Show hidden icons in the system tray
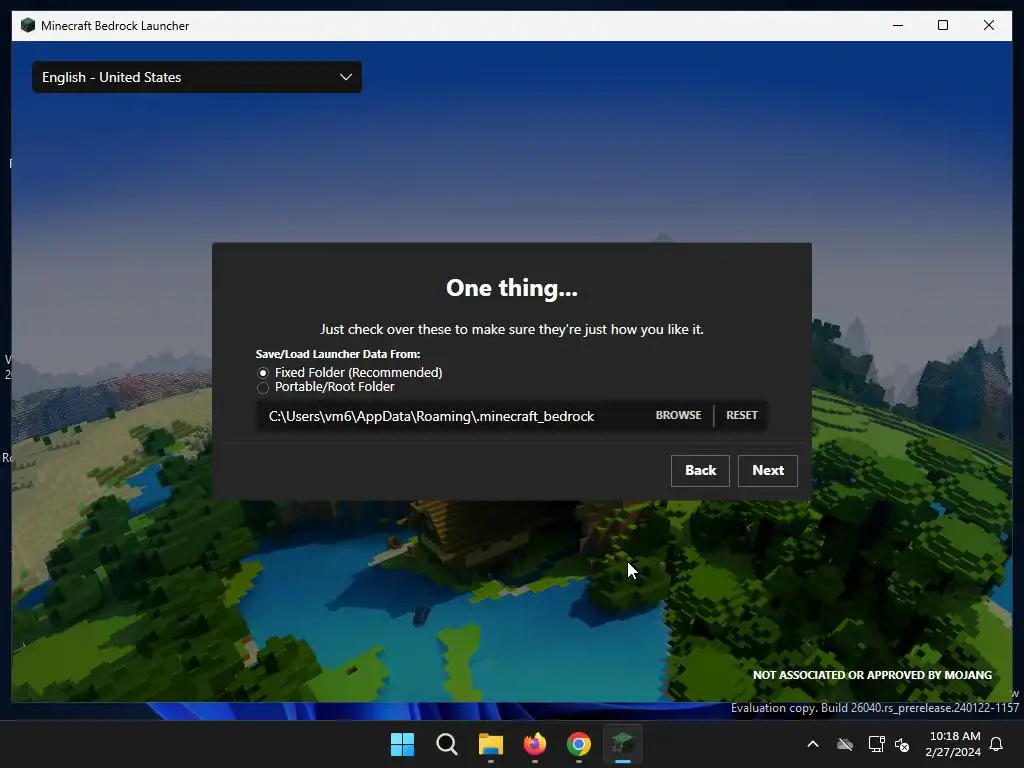Viewport: 1024px width, 768px height. click(x=813, y=744)
